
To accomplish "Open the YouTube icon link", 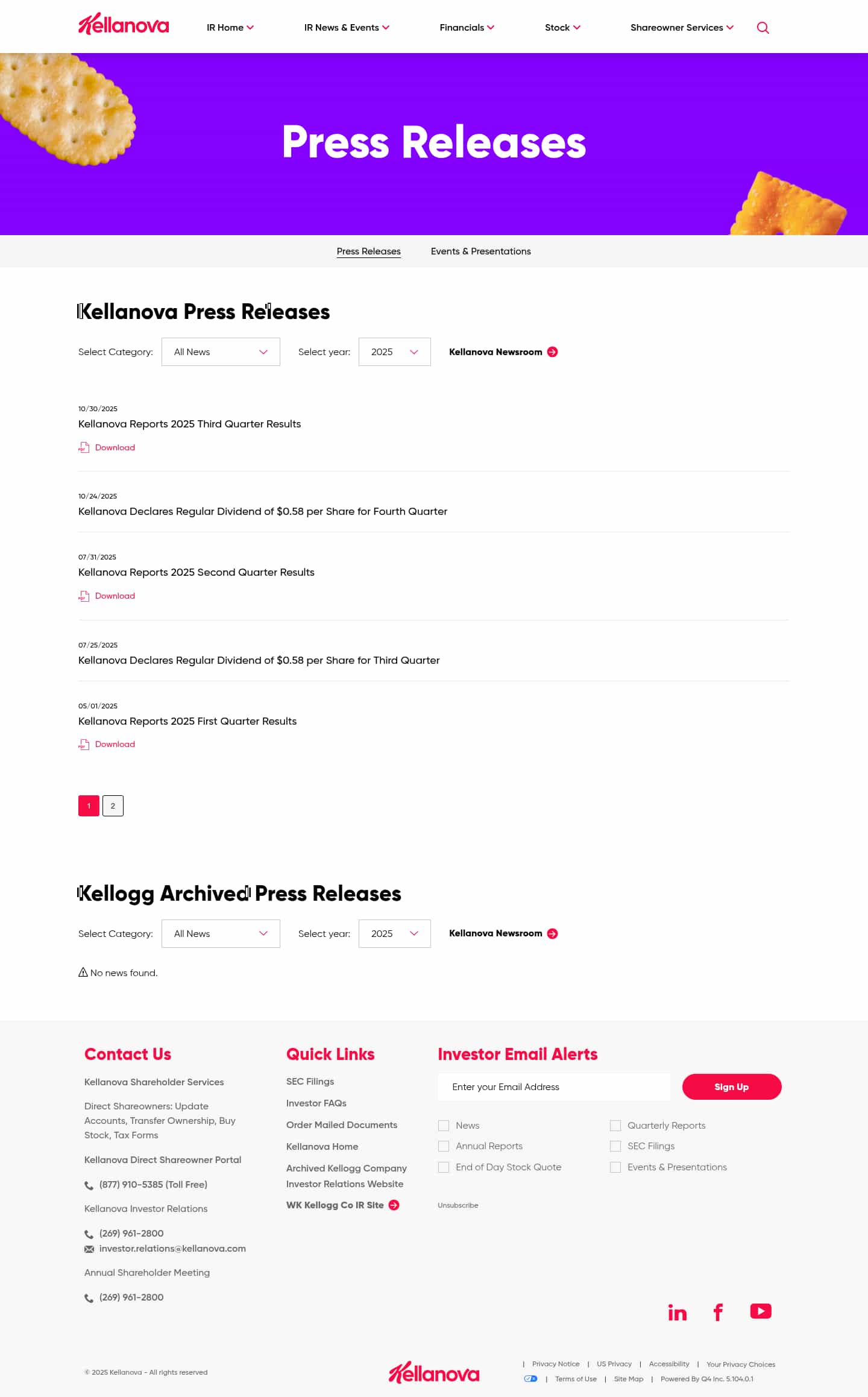I will (760, 1311).
